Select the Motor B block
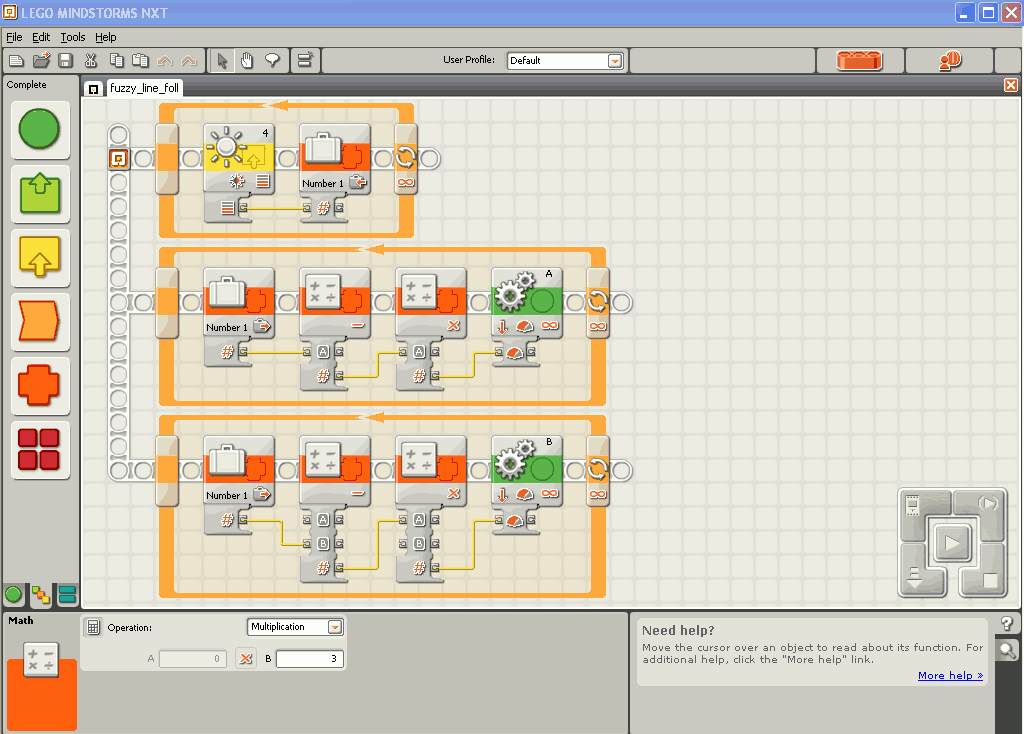 (526, 470)
